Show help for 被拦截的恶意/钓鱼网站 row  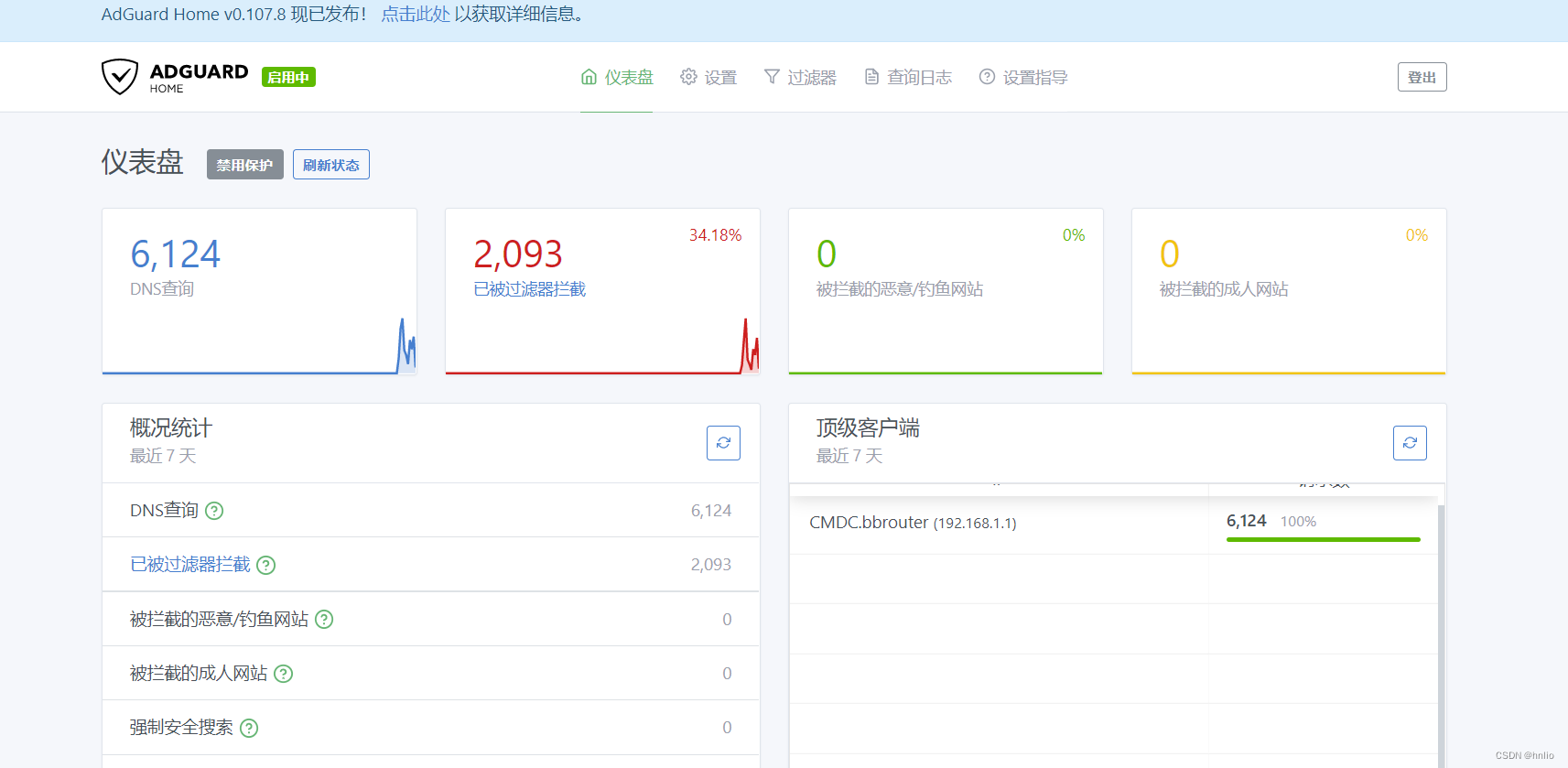coord(324,620)
